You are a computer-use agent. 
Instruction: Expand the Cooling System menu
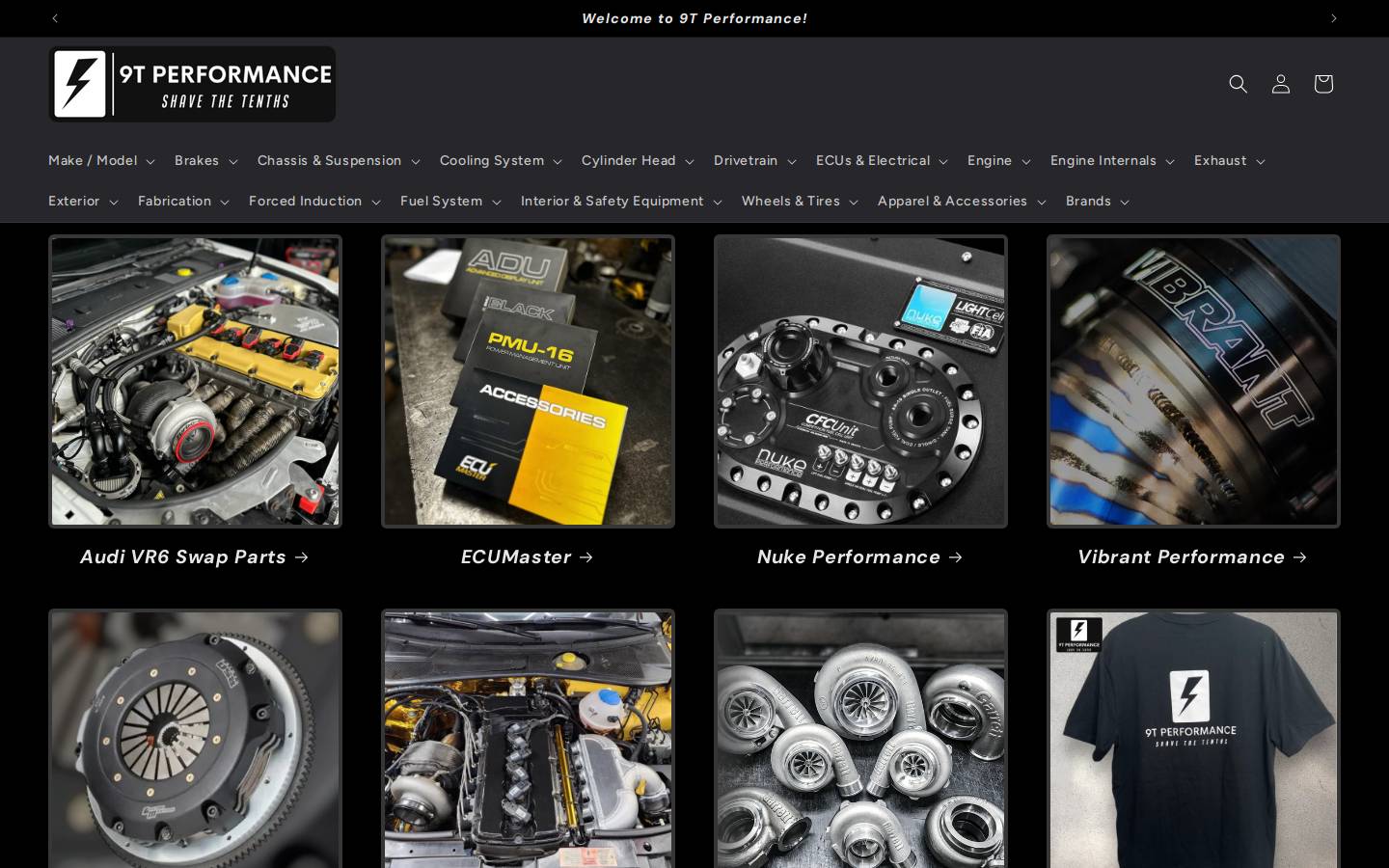pos(501,161)
